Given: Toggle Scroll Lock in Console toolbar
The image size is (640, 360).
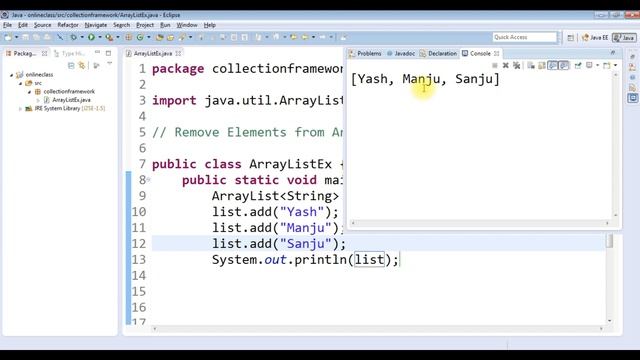Looking at the screenshot, I should (x=542, y=65).
